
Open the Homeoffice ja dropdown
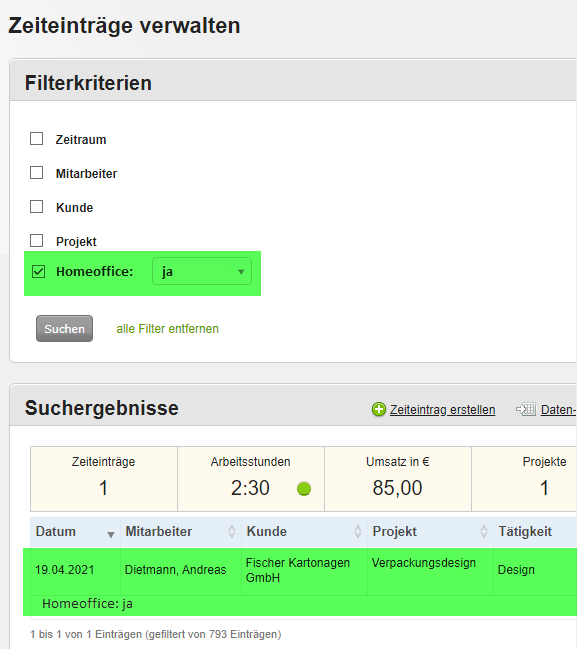(202, 271)
